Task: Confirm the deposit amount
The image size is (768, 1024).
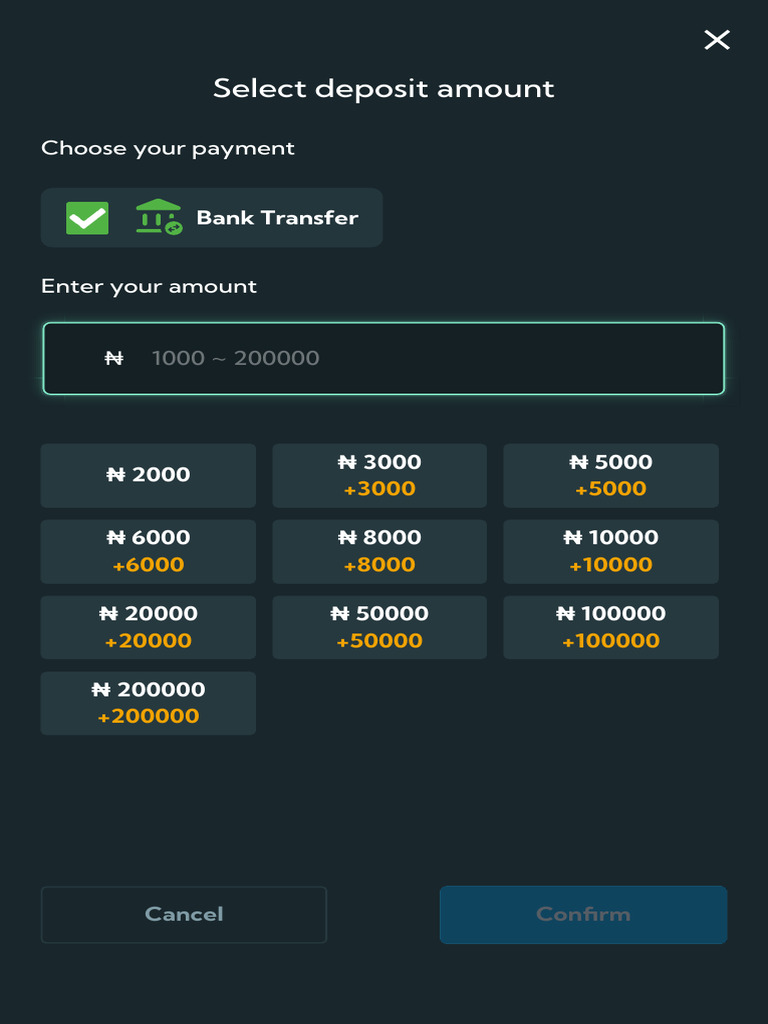Action: pos(583,914)
